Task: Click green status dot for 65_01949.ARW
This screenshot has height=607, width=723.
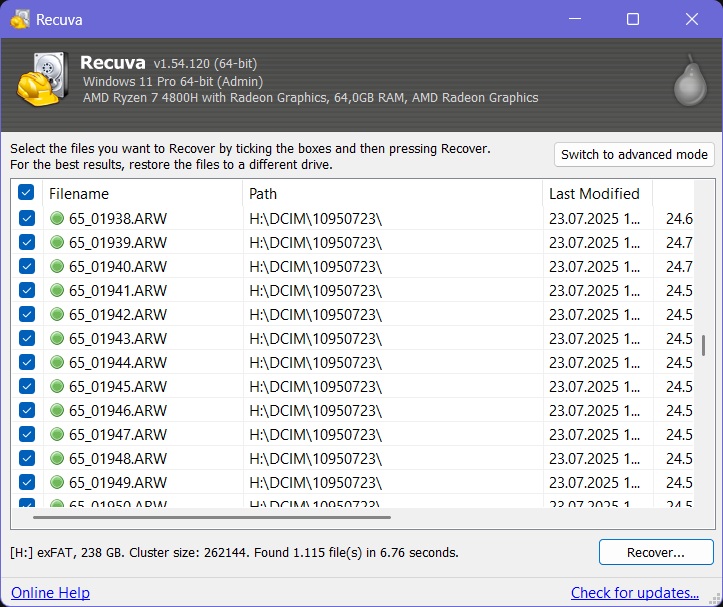Action: coord(57,482)
